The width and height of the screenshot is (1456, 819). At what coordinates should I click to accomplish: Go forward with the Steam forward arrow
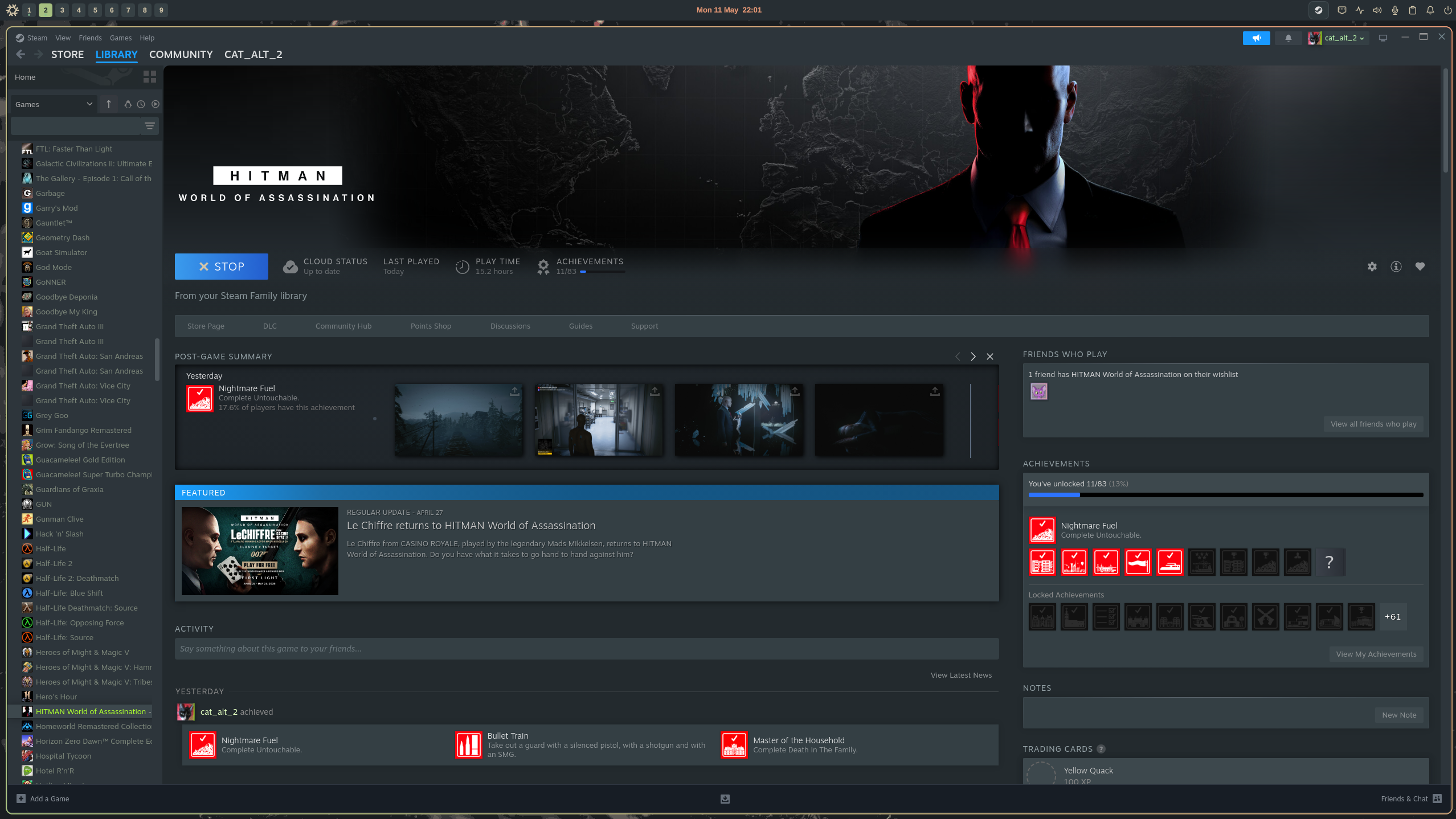pos(39,54)
